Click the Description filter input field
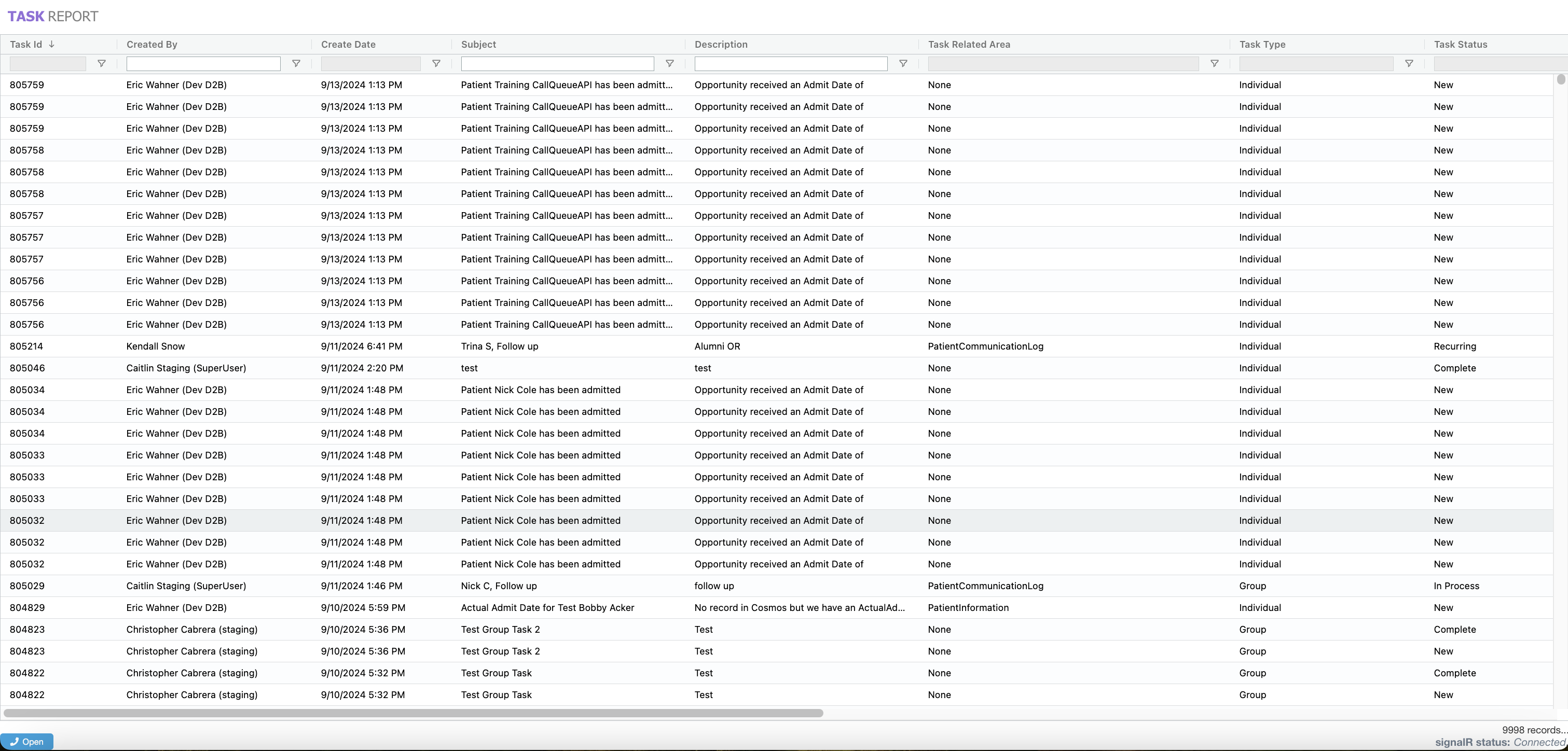The width and height of the screenshot is (1568, 751). [x=790, y=63]
